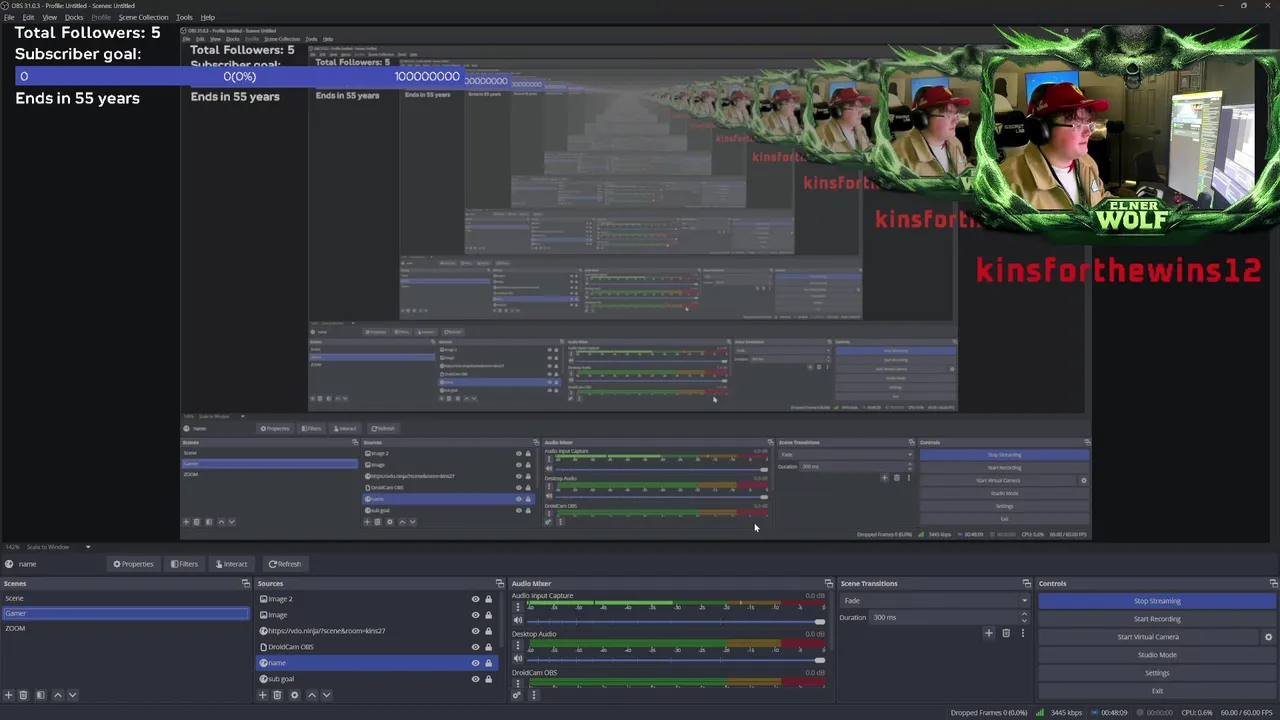Float the Scene Transitions dock icon
This screenshot has height=720, width=1280.
[x=1026, y=583]
